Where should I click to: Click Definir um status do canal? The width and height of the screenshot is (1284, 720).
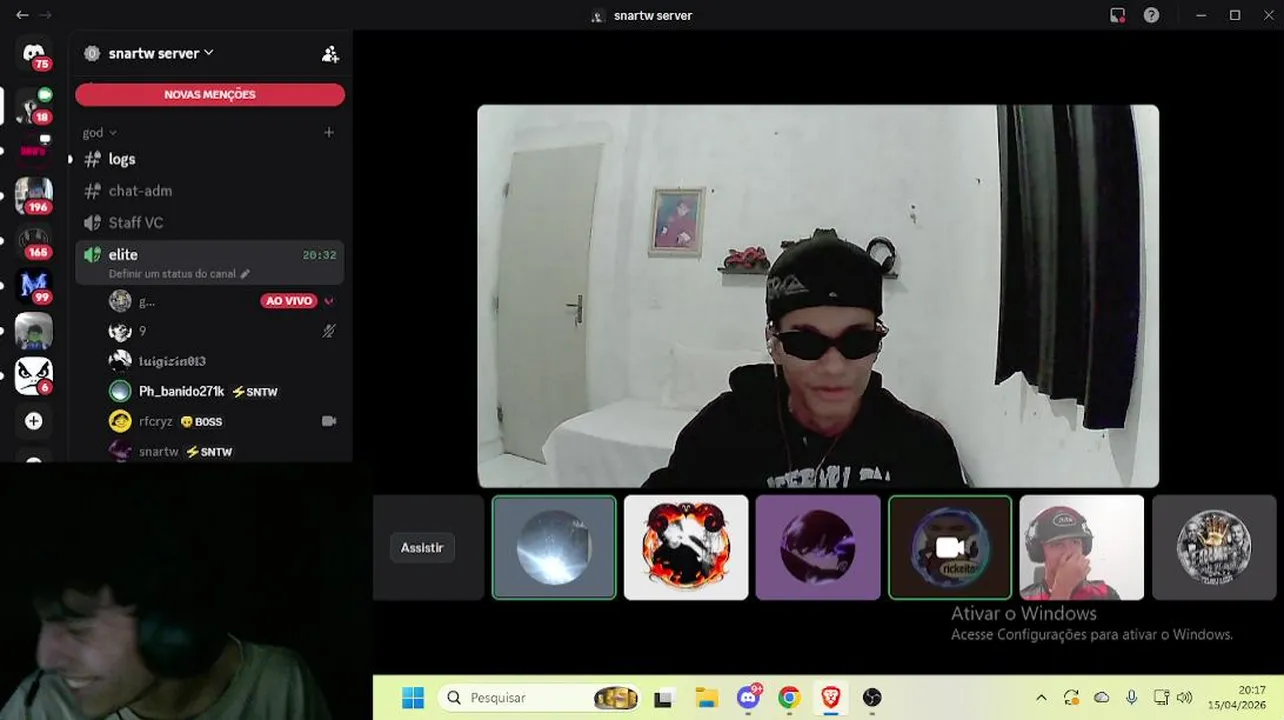click(173, 274)
